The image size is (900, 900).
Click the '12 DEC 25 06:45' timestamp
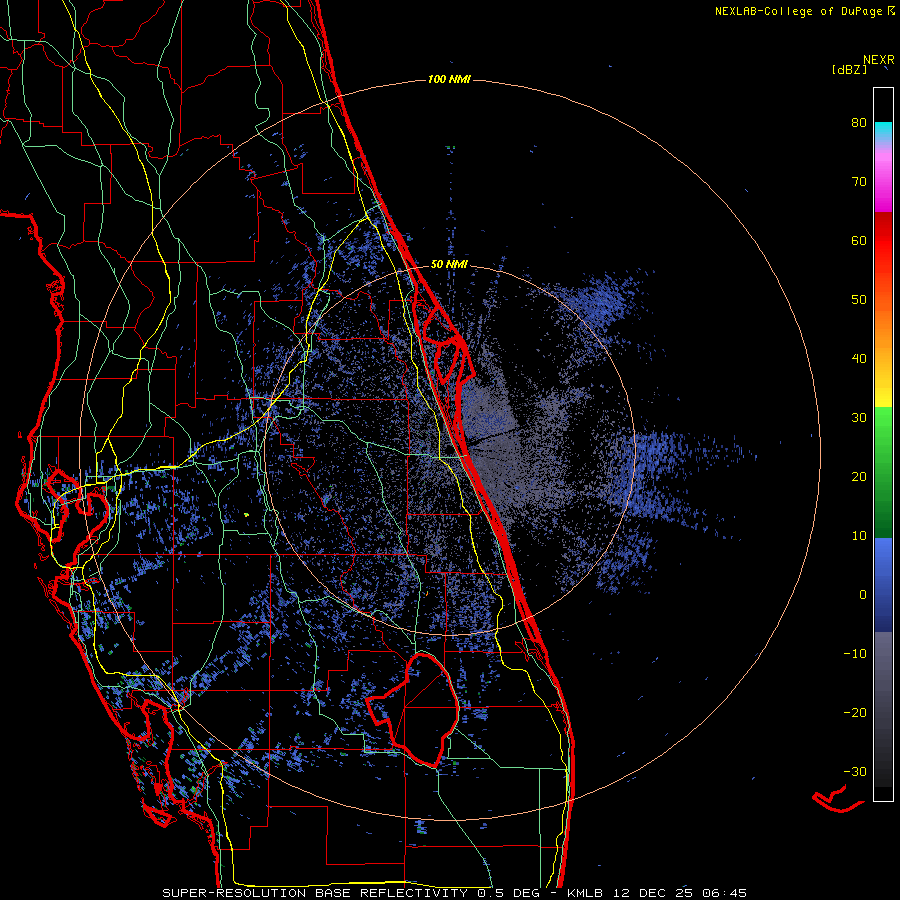pos(678,893)
